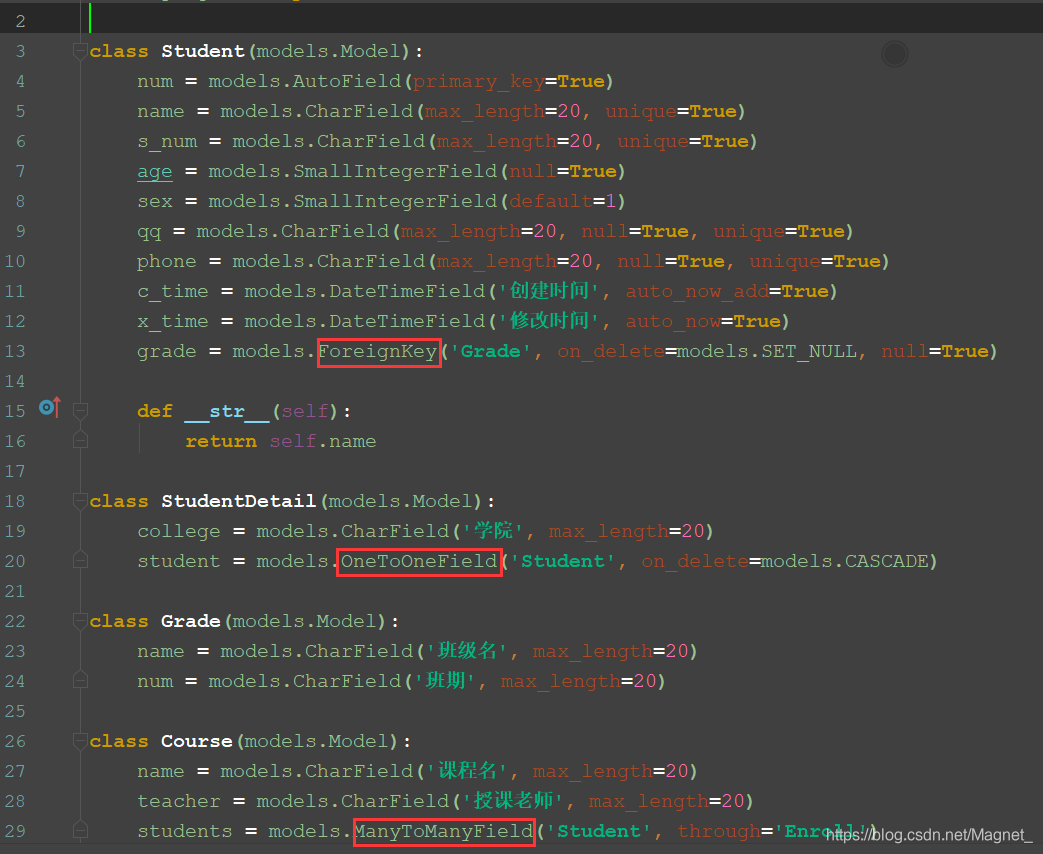Click the underlined age variable
The width and height of the screenshot is (1043, 854).
click(x=154, y=172)
